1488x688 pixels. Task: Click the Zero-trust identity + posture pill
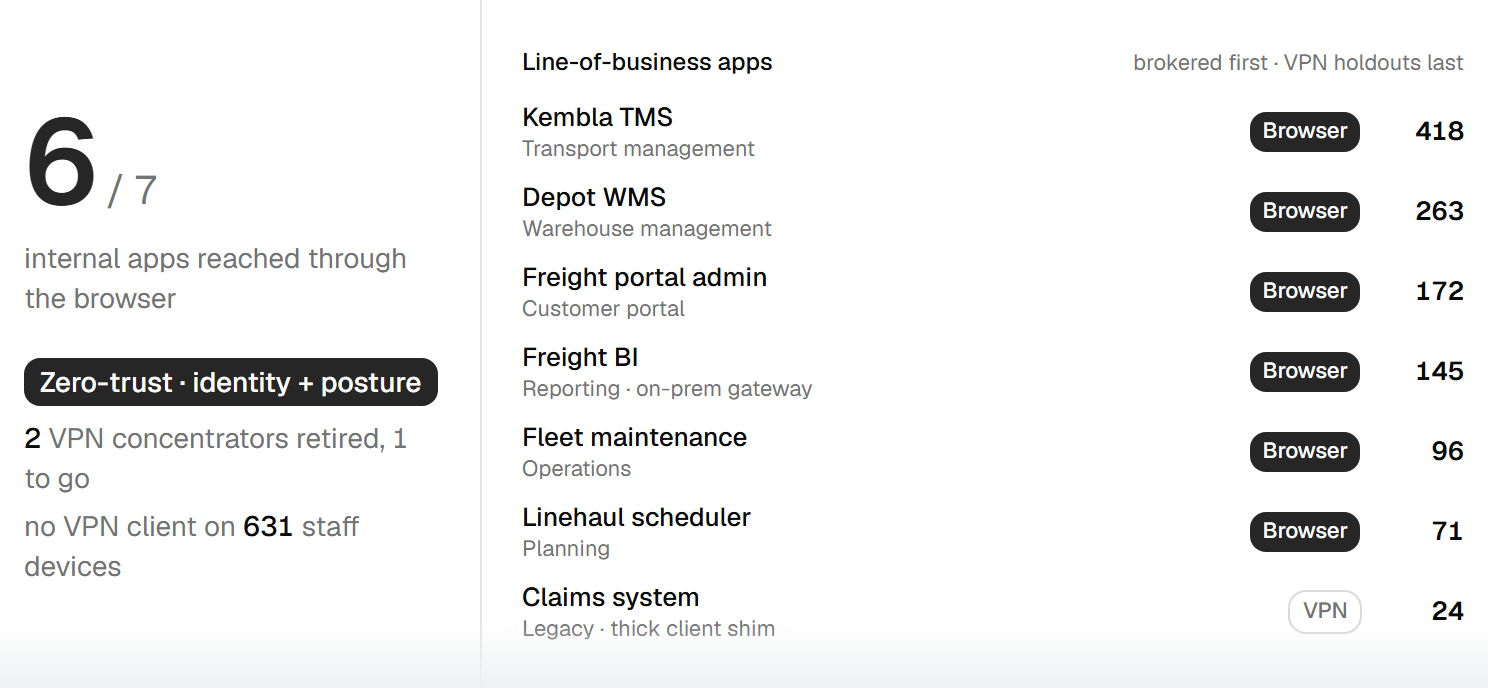pyautogui.click(x=231, y=382)
